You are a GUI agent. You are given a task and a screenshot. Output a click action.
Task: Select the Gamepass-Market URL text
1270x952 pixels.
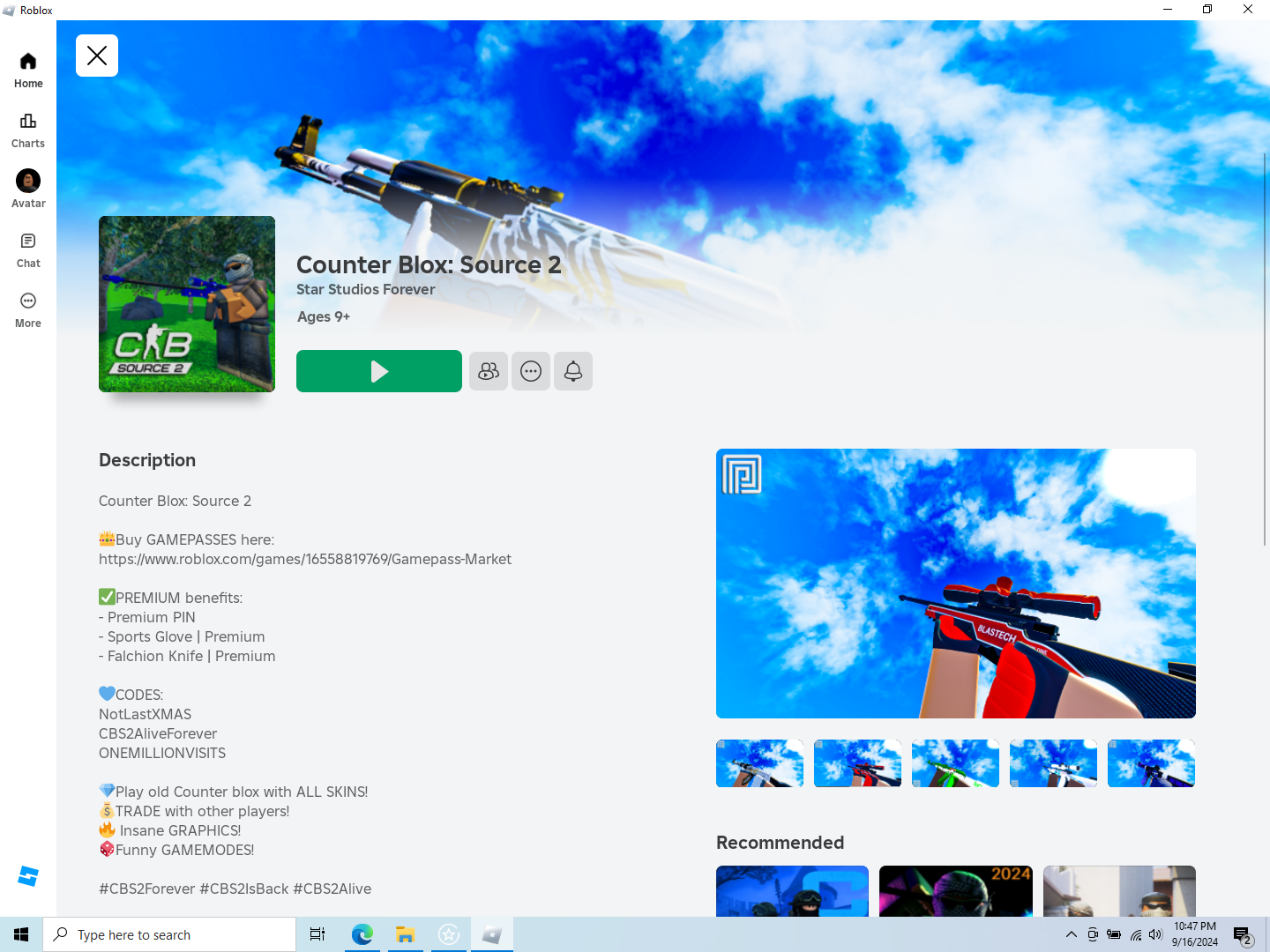[x=305, y=559]
